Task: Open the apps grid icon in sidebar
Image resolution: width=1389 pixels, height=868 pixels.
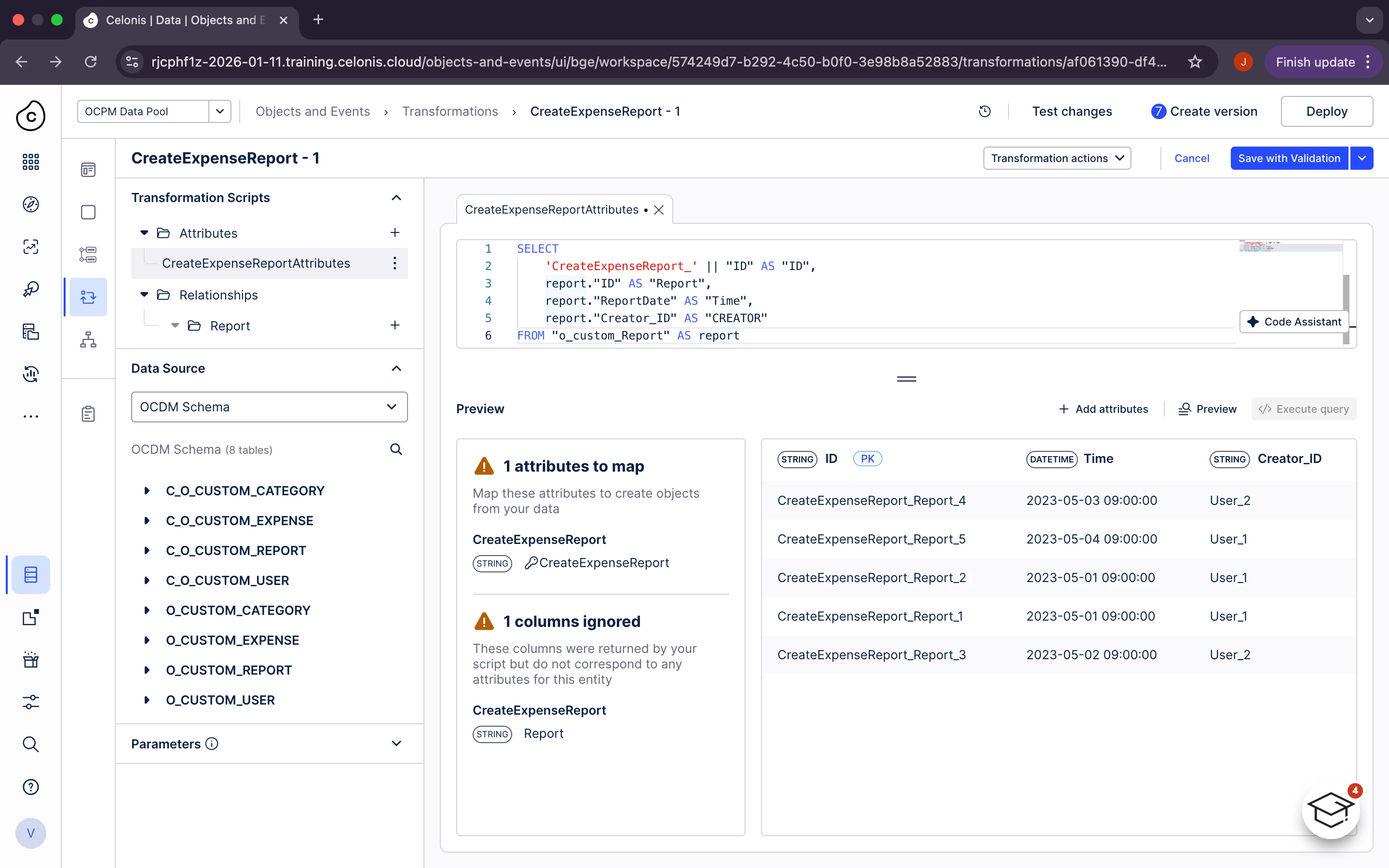Action: tap(30, 162)
